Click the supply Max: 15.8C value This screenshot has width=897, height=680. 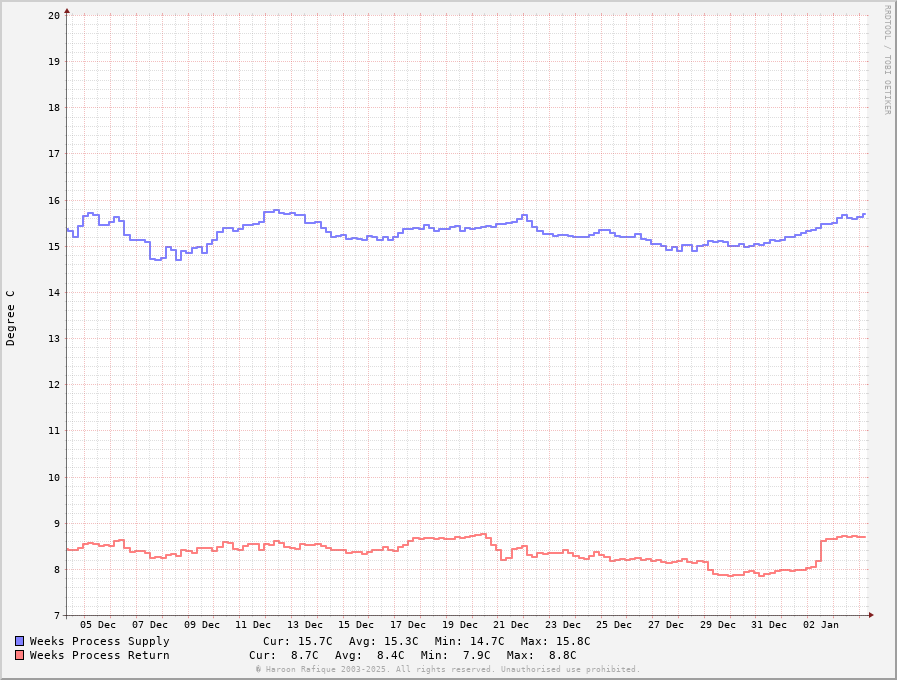tap(555, 641)
